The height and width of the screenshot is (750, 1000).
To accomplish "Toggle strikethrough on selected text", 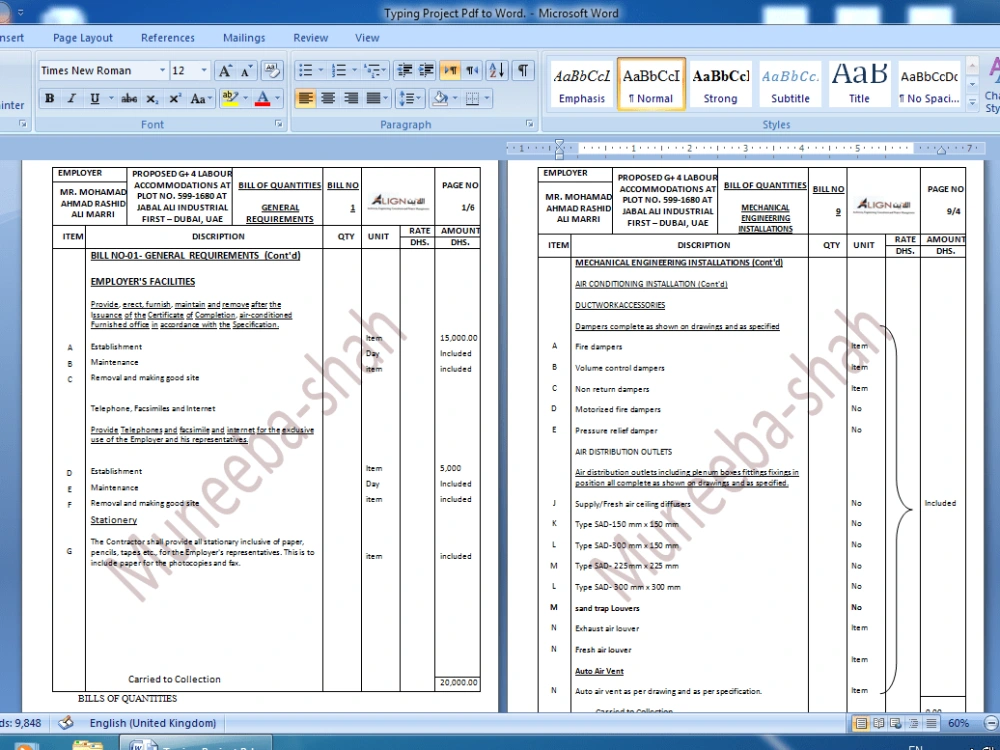I will pyautogui.click(x=129, y=99).
